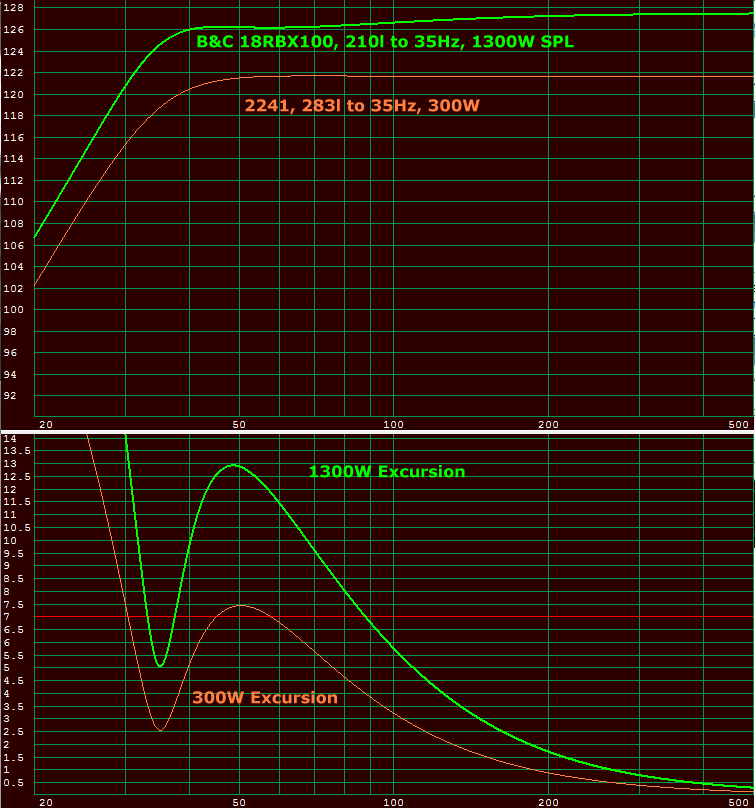
Task: Click 50 Hz label under excursion chart
Action: (x=239, y=802)
